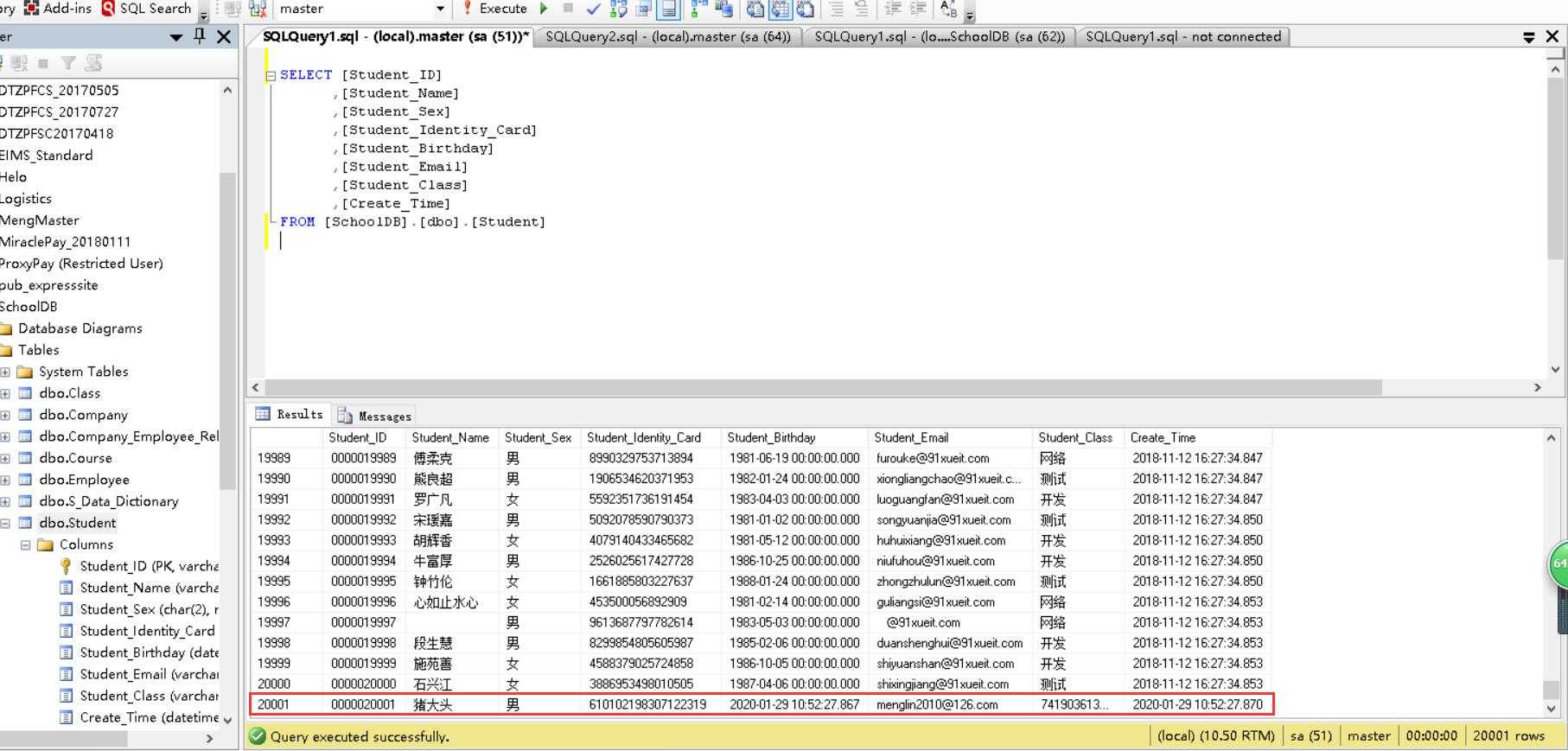Screen dimensions: 1568x751
Task: Expand the dbo.Employee table node
Action: pyautogui.click(x=5, y=480)
